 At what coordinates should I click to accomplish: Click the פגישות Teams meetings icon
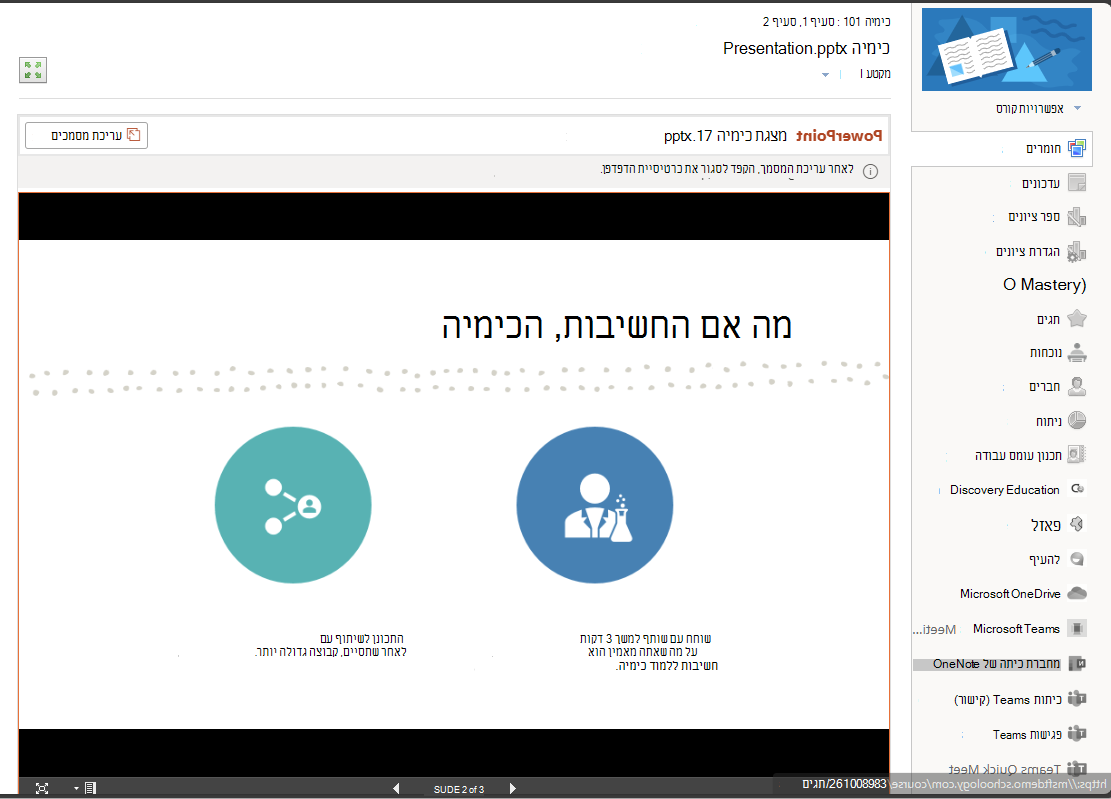tap(1076, 734)
